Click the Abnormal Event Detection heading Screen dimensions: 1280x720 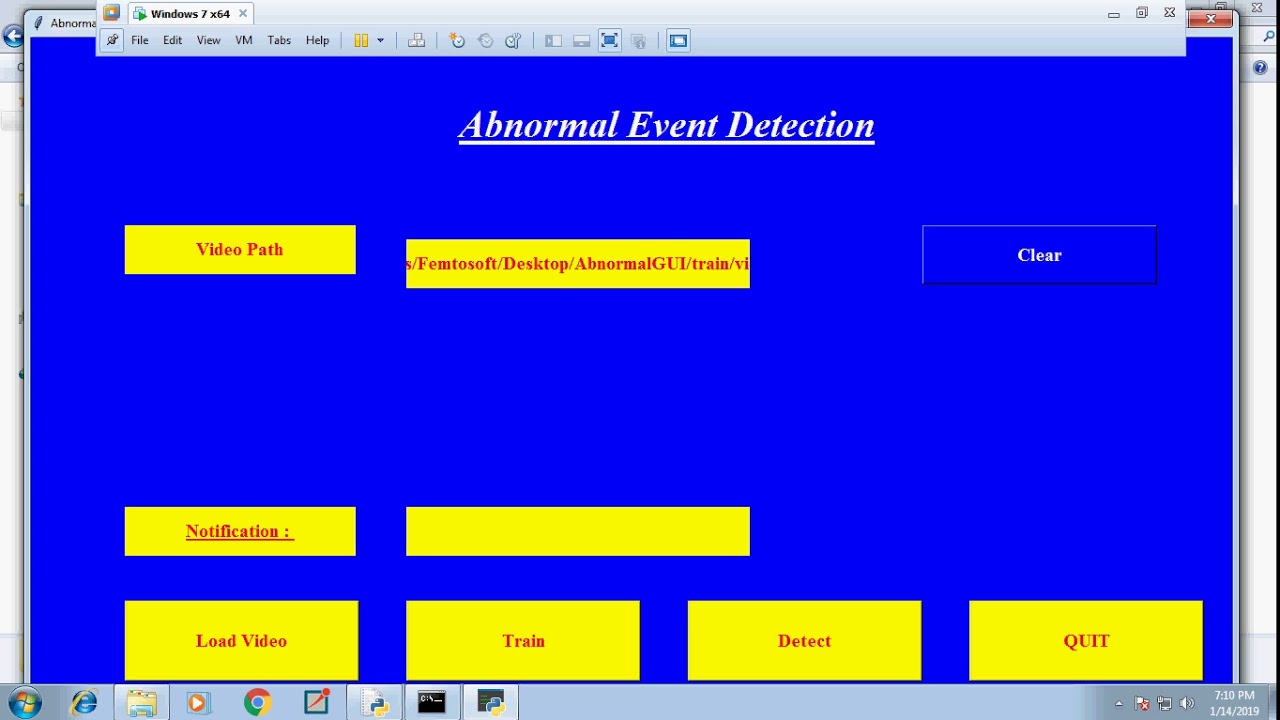click(x=666, y=126)
